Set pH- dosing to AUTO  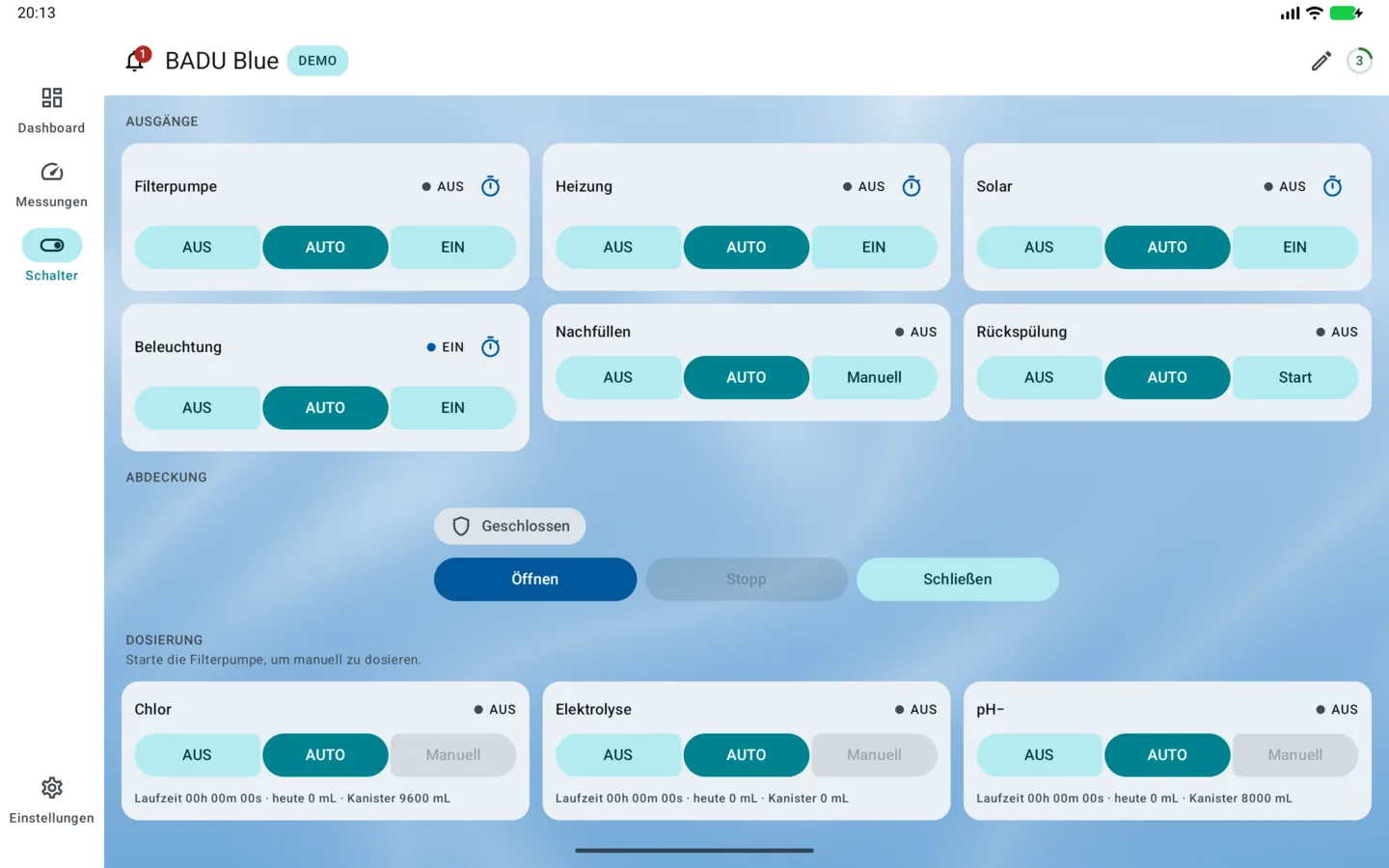1167,755
